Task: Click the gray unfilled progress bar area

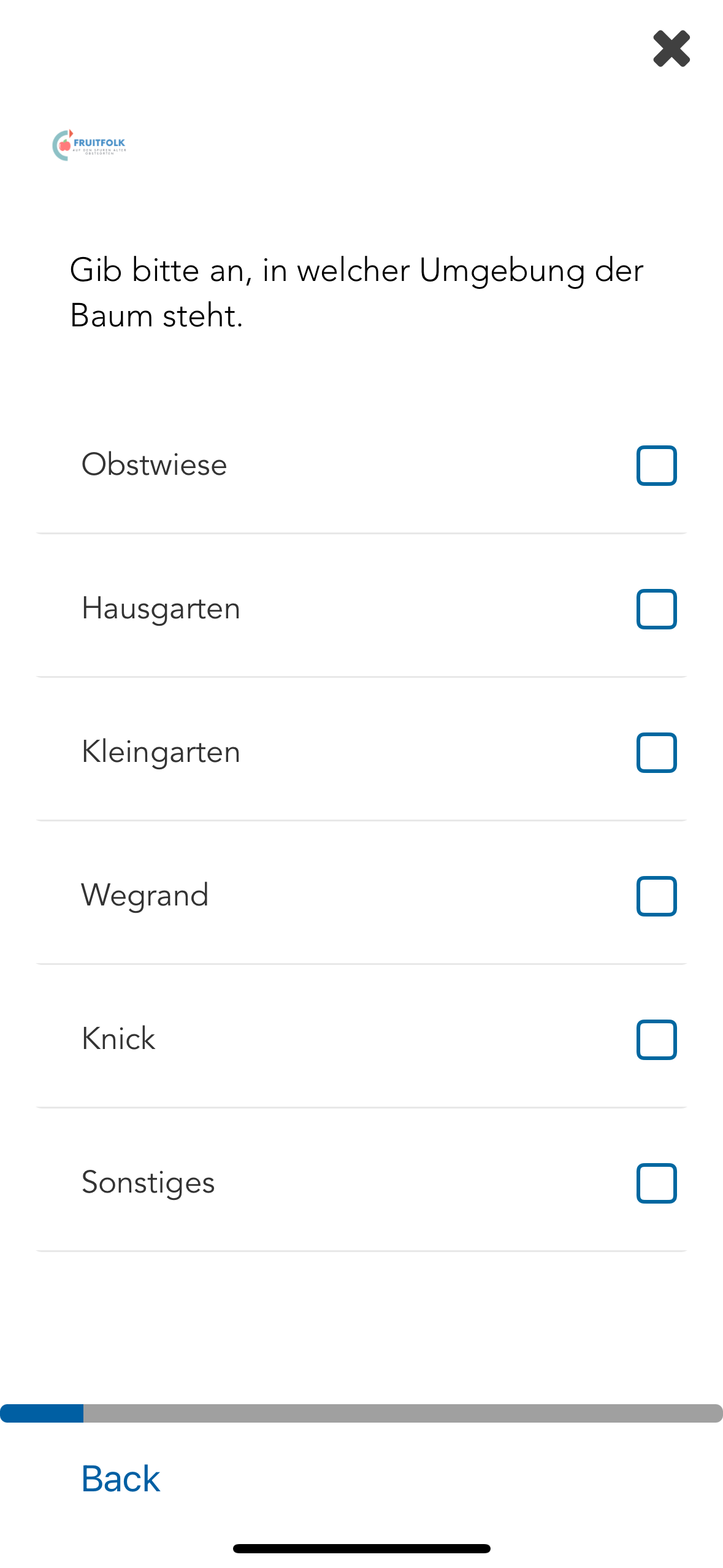Action: (402, 1413)
